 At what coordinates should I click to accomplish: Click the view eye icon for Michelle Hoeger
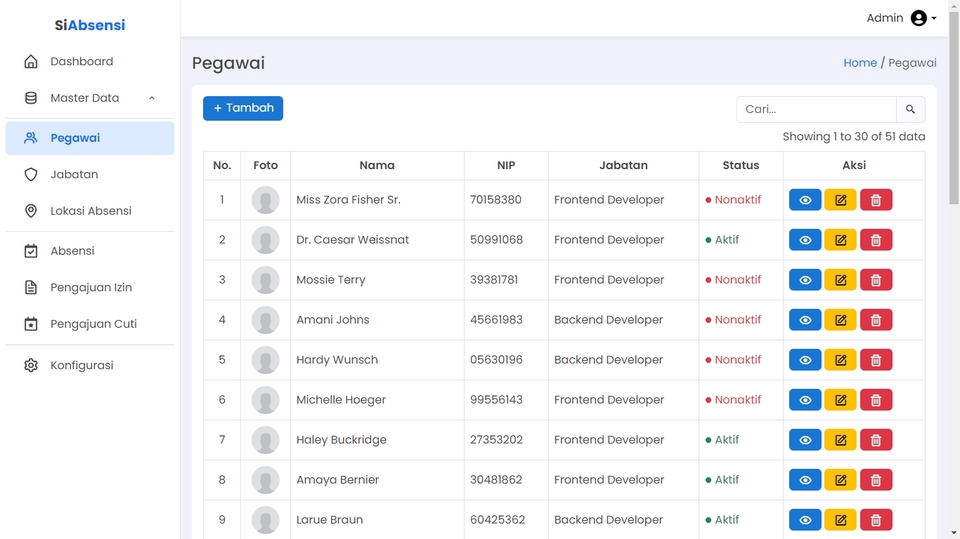click(x=805, y=400)
